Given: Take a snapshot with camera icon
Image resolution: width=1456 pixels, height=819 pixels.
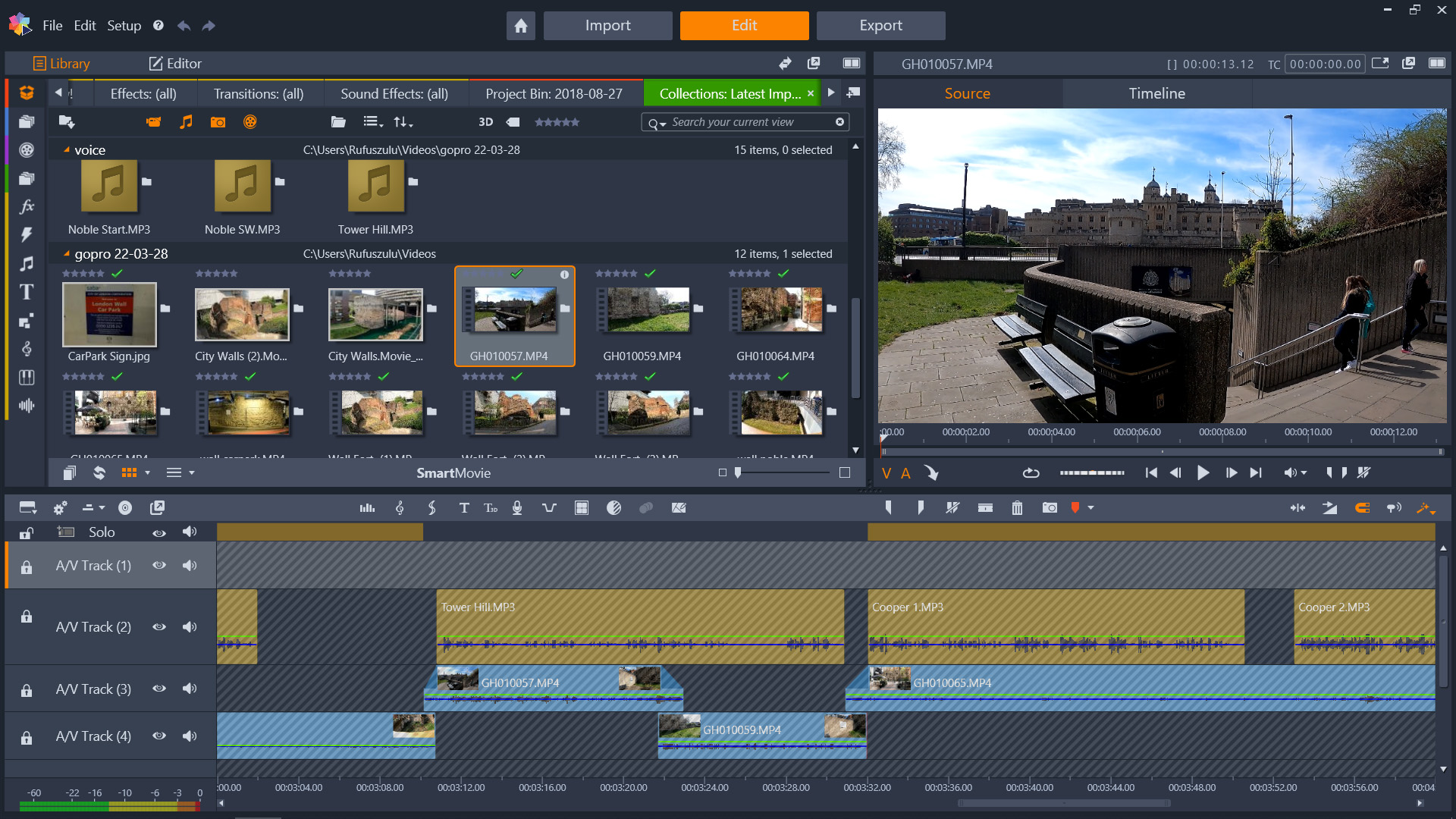Looking at the screenshot, I should pyautogui.click(x=1050, y=508).
